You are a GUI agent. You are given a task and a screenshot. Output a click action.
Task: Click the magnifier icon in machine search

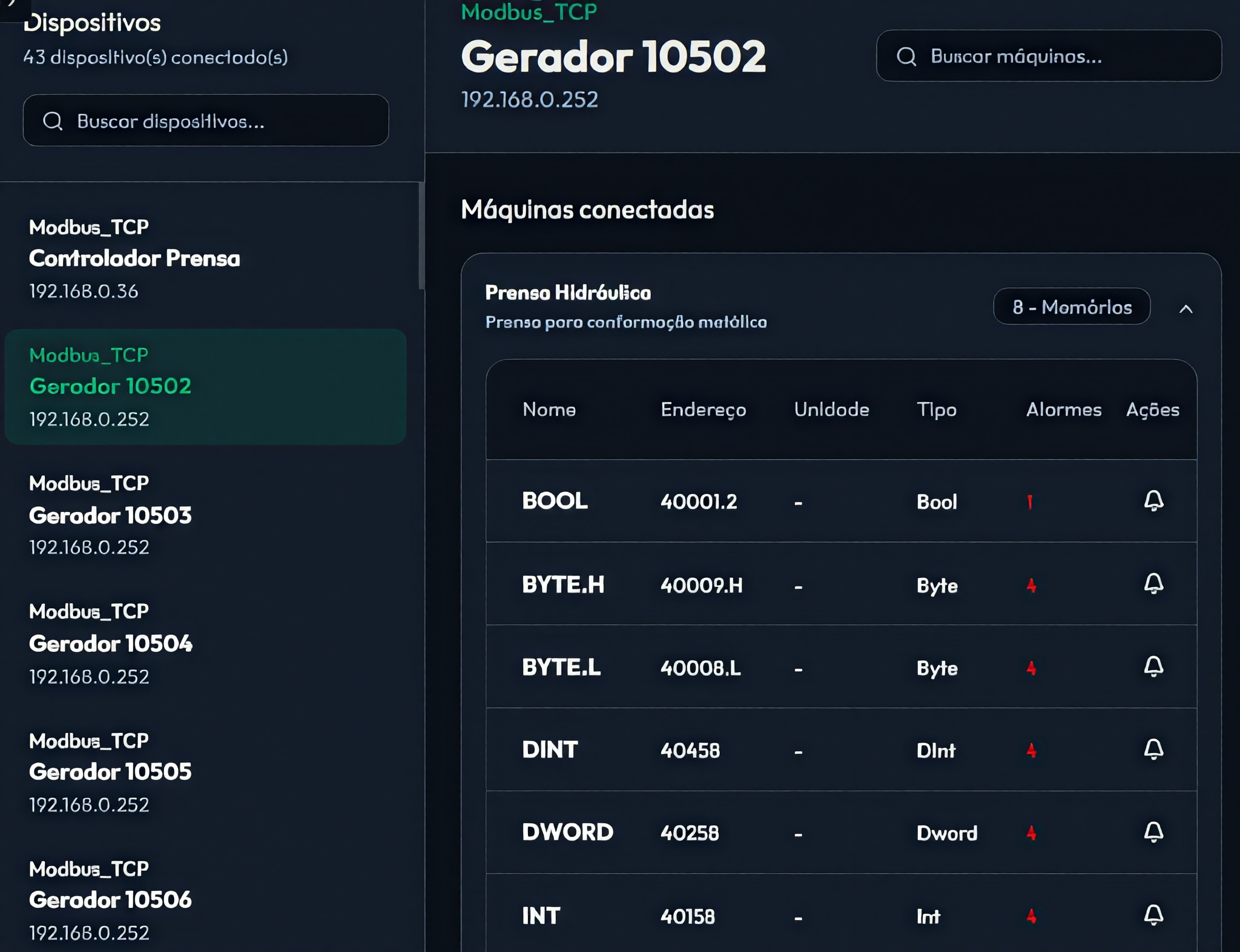coord(906,56)
